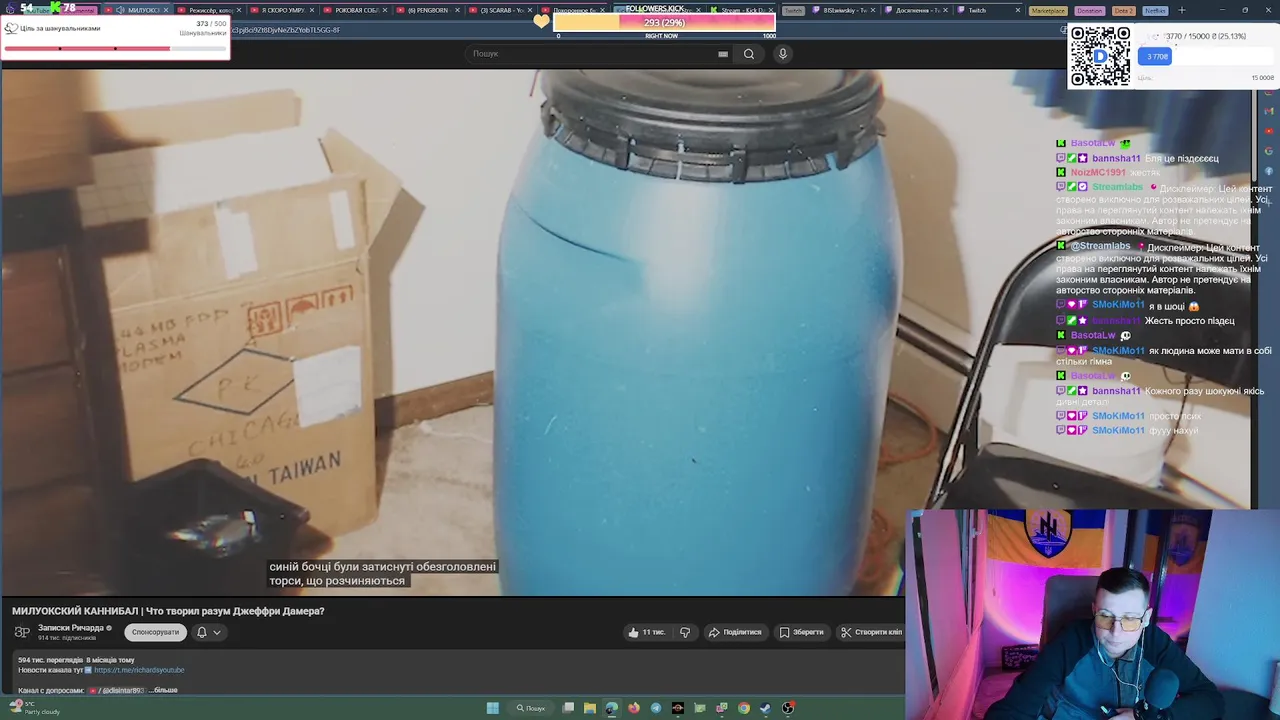
Task: Click the Ціль за шанувальниками progress bar
Action: tap(114, 48)
